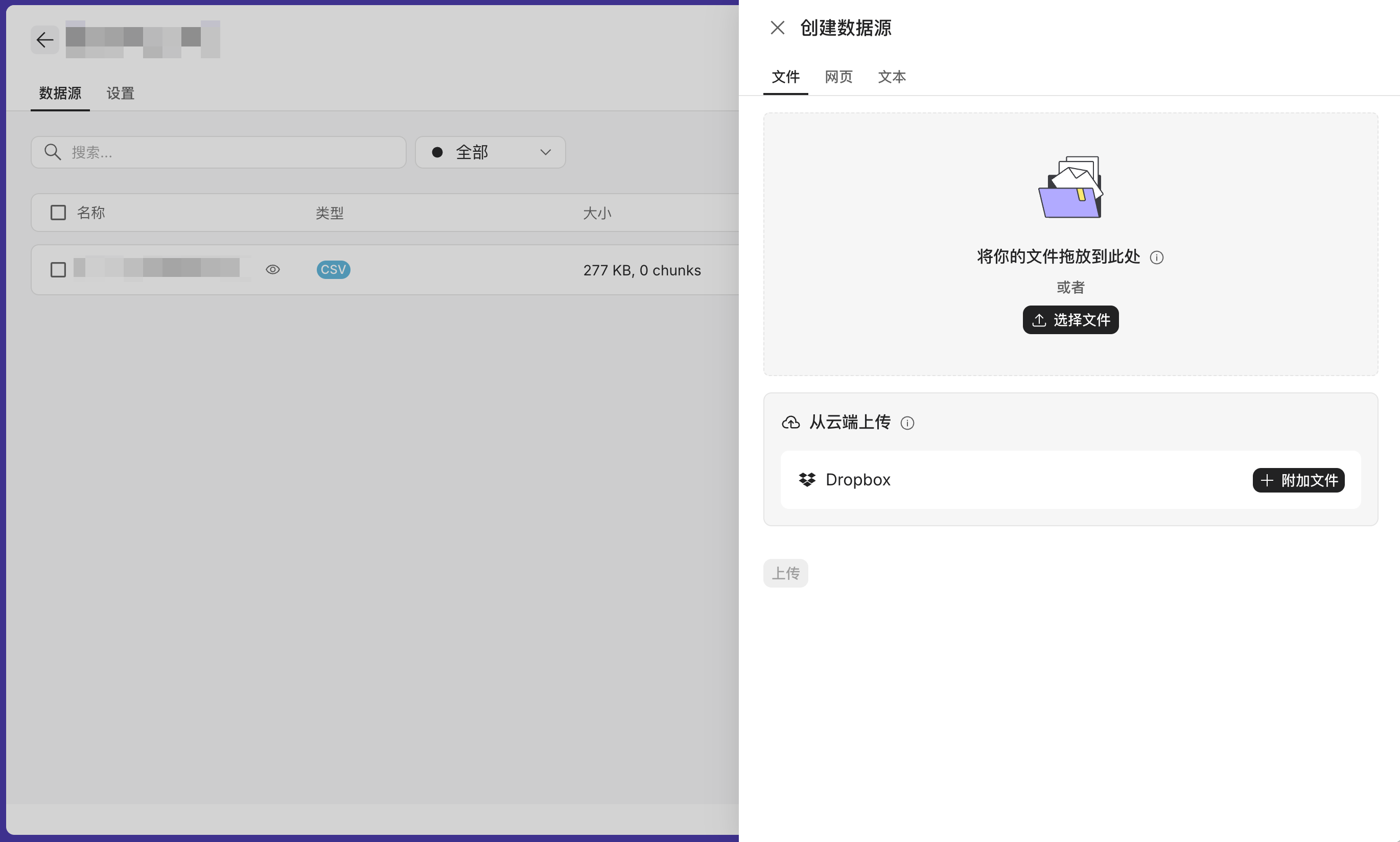Toggle eye preview icon on CSV row
1400x842 pixels.
(x=273, y=269)
